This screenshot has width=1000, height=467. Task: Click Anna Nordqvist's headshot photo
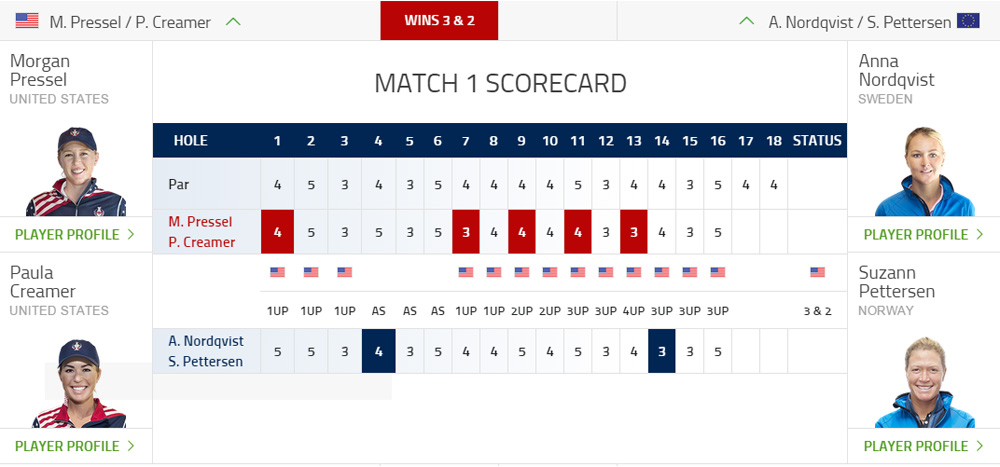(x=925, y=171)
